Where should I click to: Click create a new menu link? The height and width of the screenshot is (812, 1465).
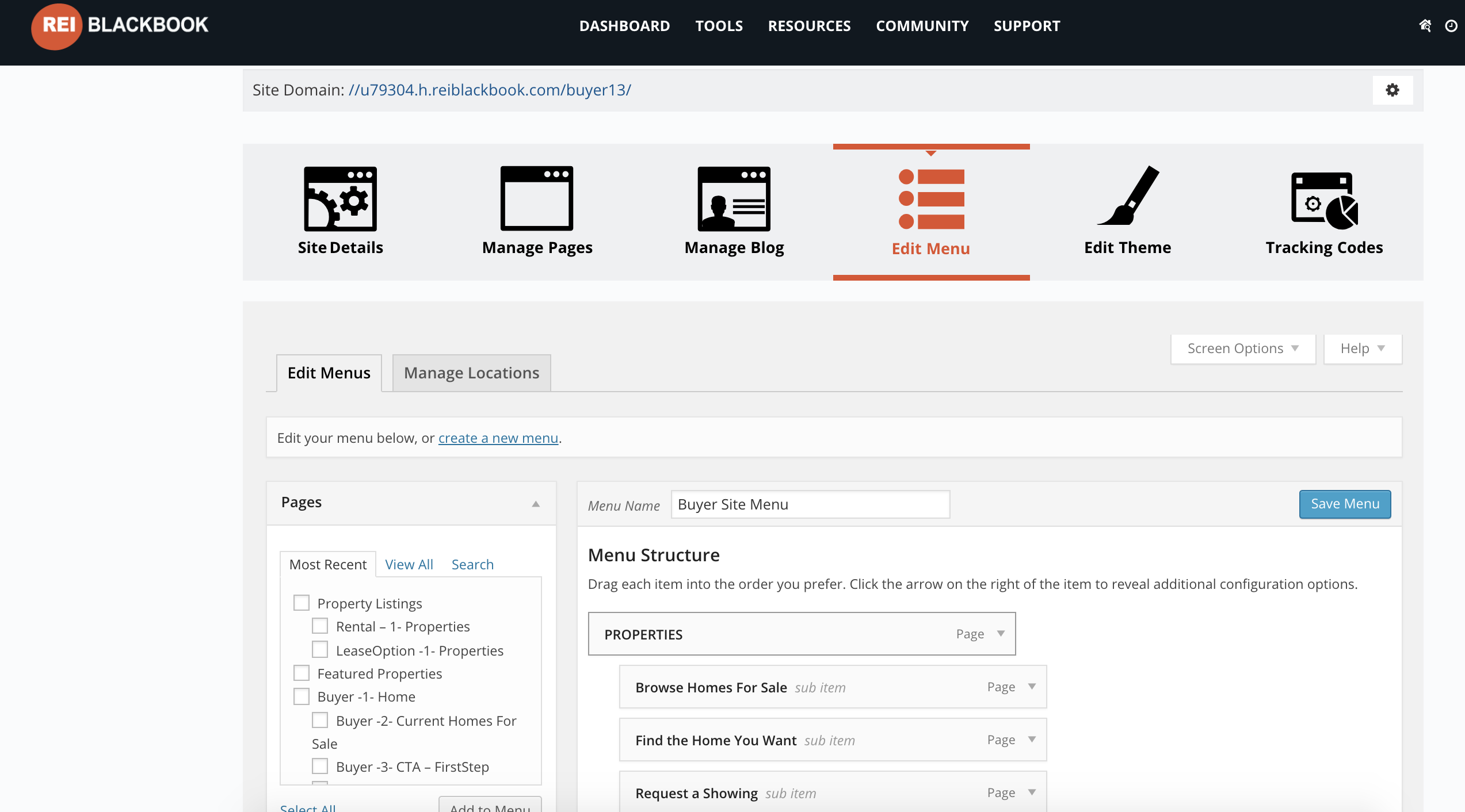(498, 438)
